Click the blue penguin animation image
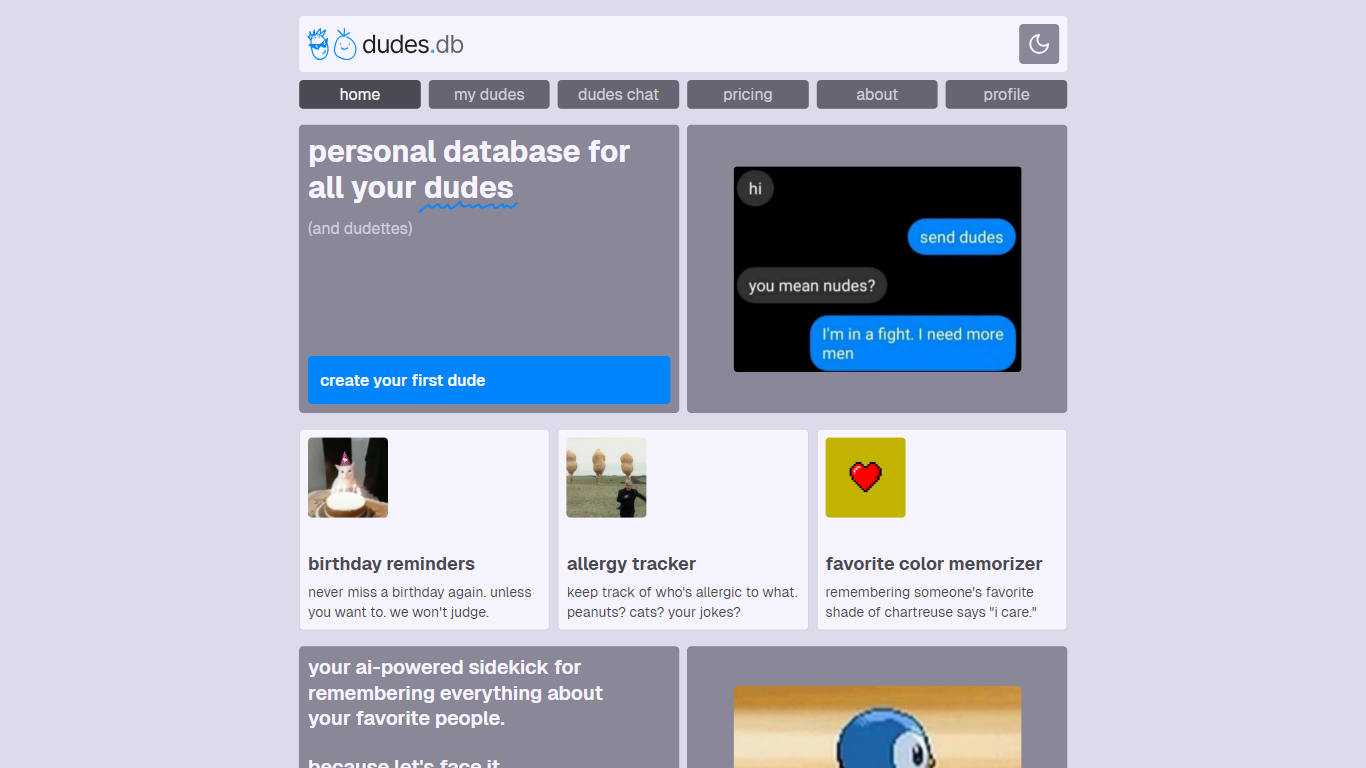Screen dimensions: 1366x768 click(877, 727)
